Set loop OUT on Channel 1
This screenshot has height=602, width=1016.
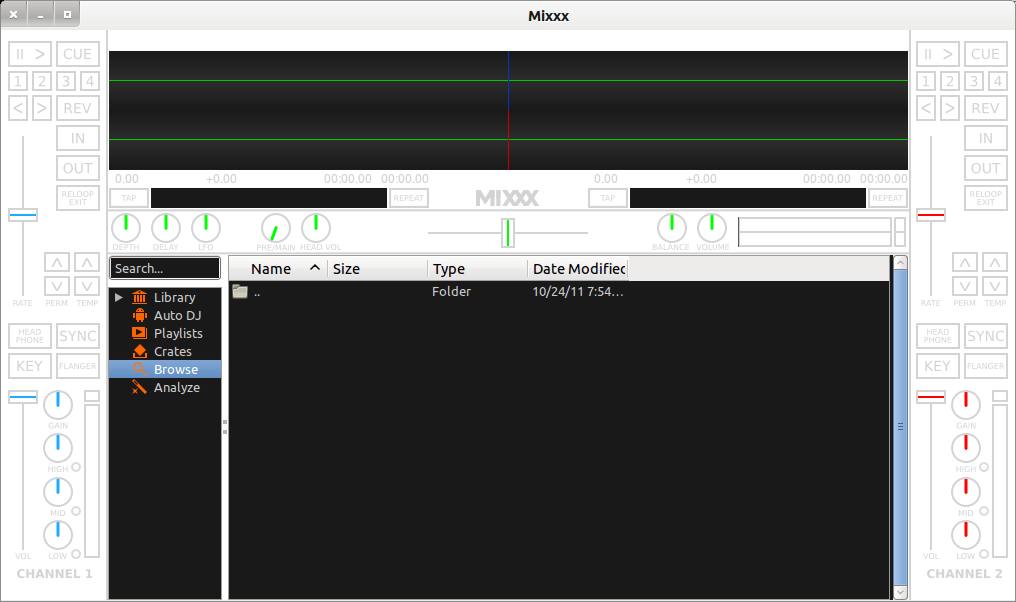(78, 168)
